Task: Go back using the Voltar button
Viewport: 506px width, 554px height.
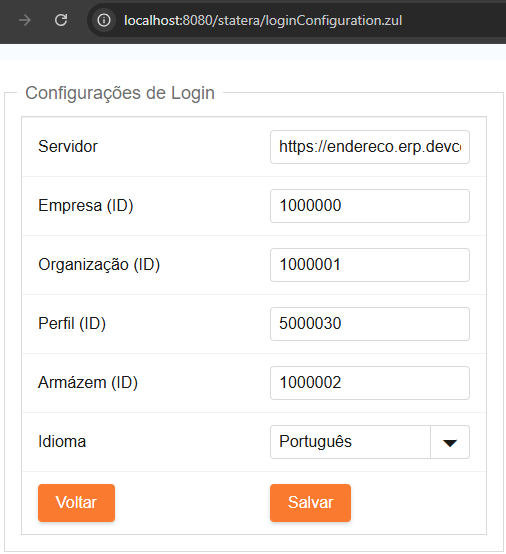Action: coord(76,503)
